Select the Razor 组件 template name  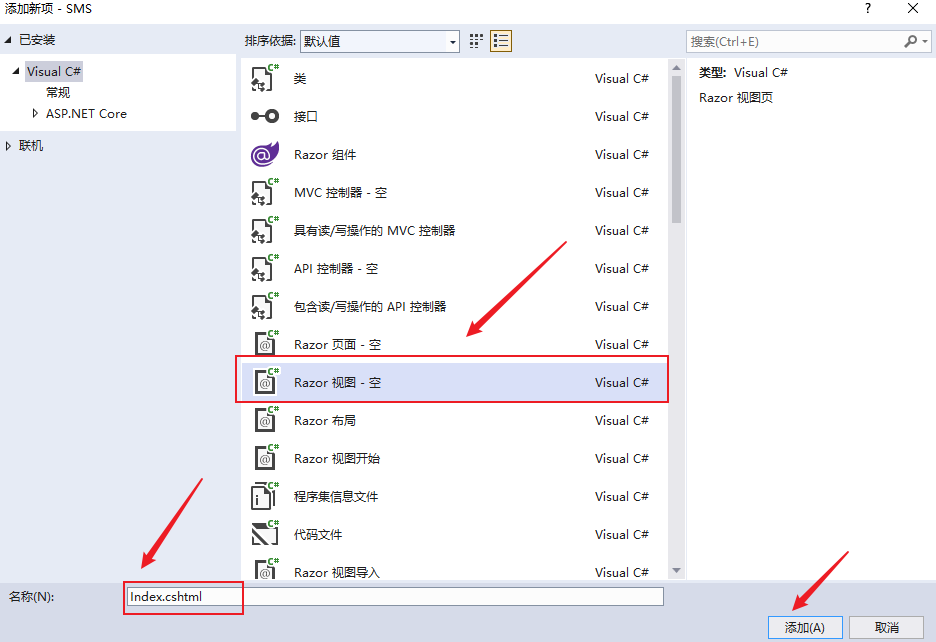pyautogui.click(x=325, y=155)
